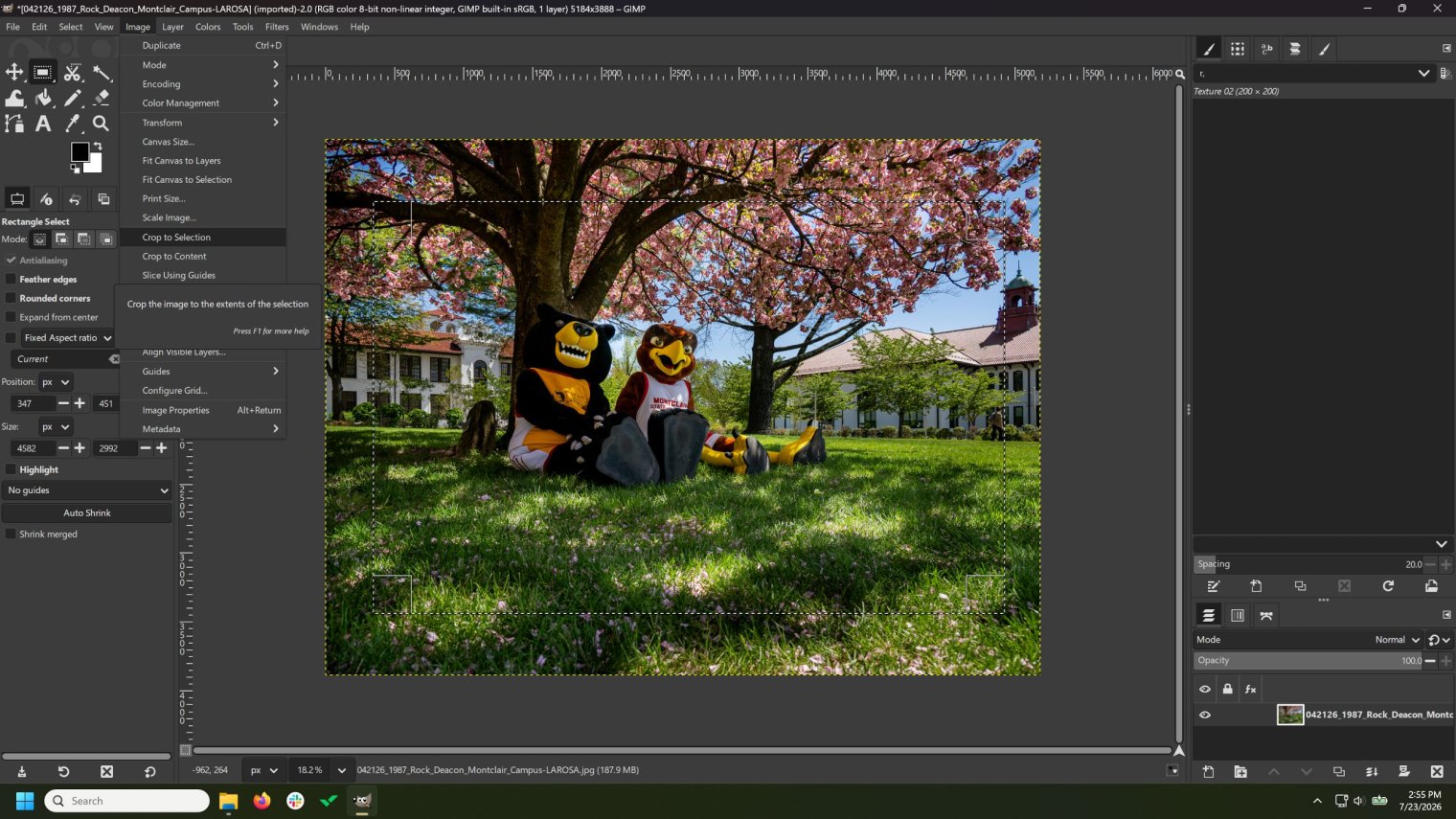Open the Images tab in the toolbox dock
1456x819 pixels.
point(103,199)
